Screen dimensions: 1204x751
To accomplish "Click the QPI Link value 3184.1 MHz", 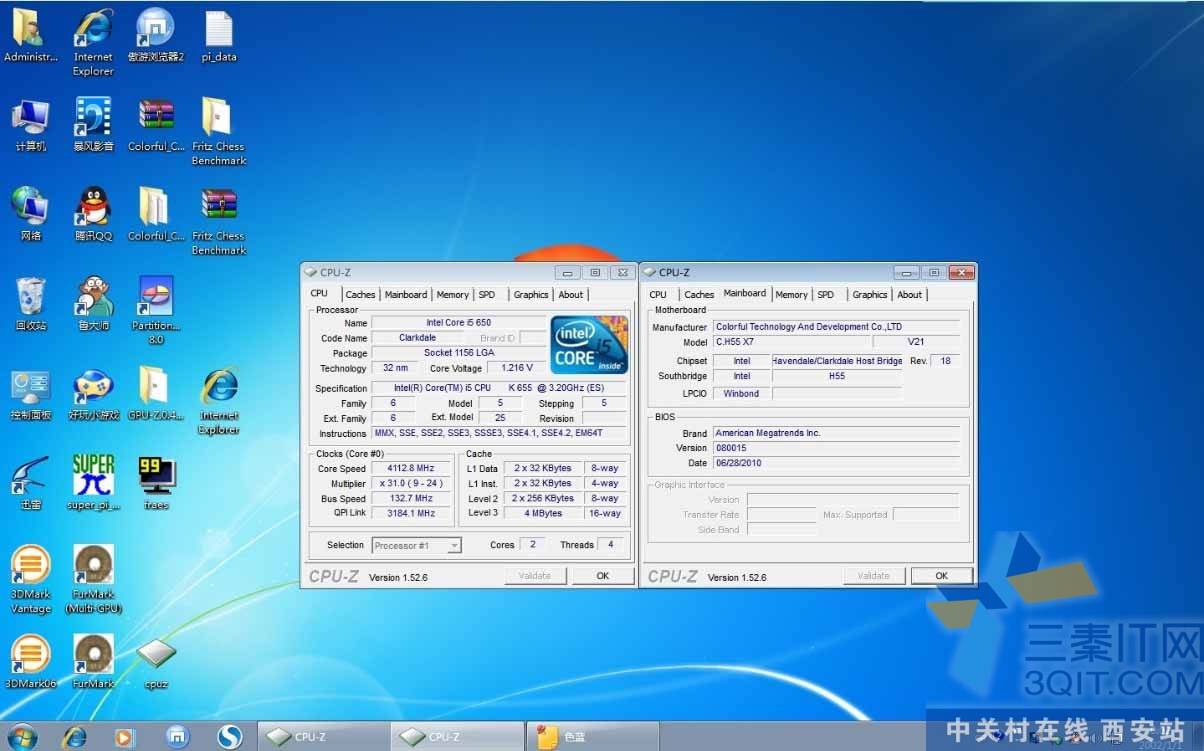I will [412, 513].
